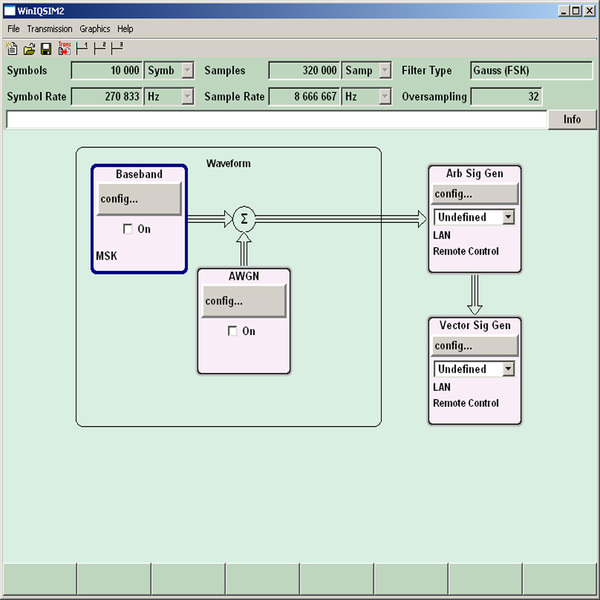Click LAN text in Vector Sig Gen block
The image size is (600, 600).
[442, 387]
